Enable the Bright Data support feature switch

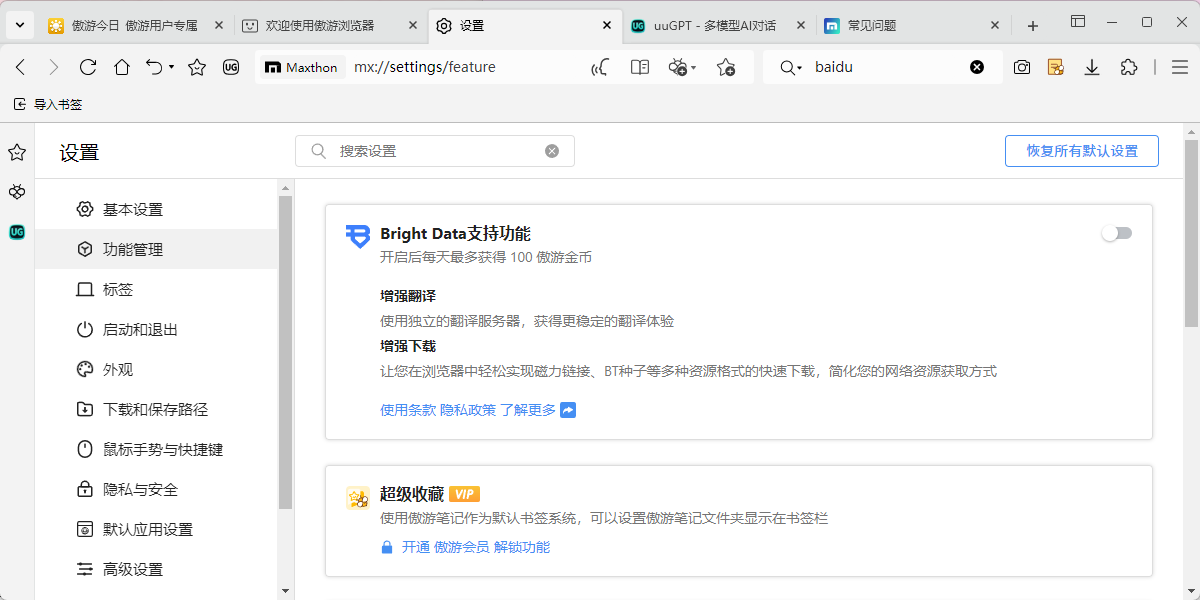[x=1116, y=232]
